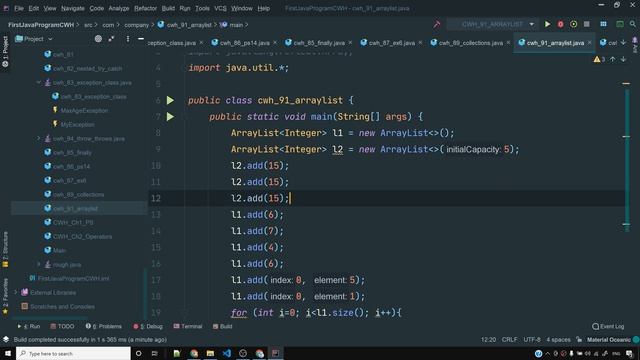The width and height of the screenshot is (640, 360).
Task: Switch to cwh_85_finally.java tab
Action: pos(319,43)
